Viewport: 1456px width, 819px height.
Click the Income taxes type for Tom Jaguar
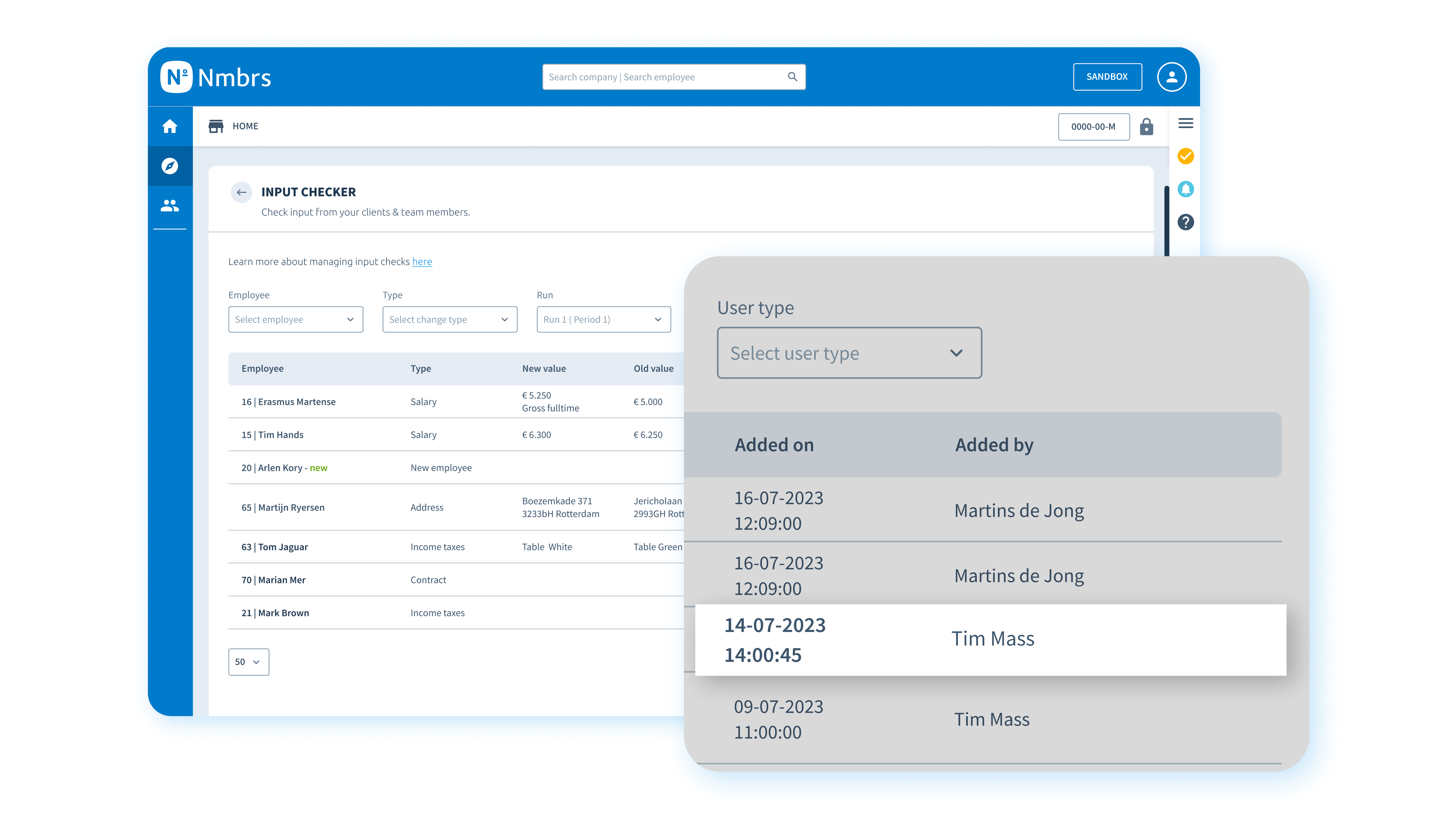point(437,547)
